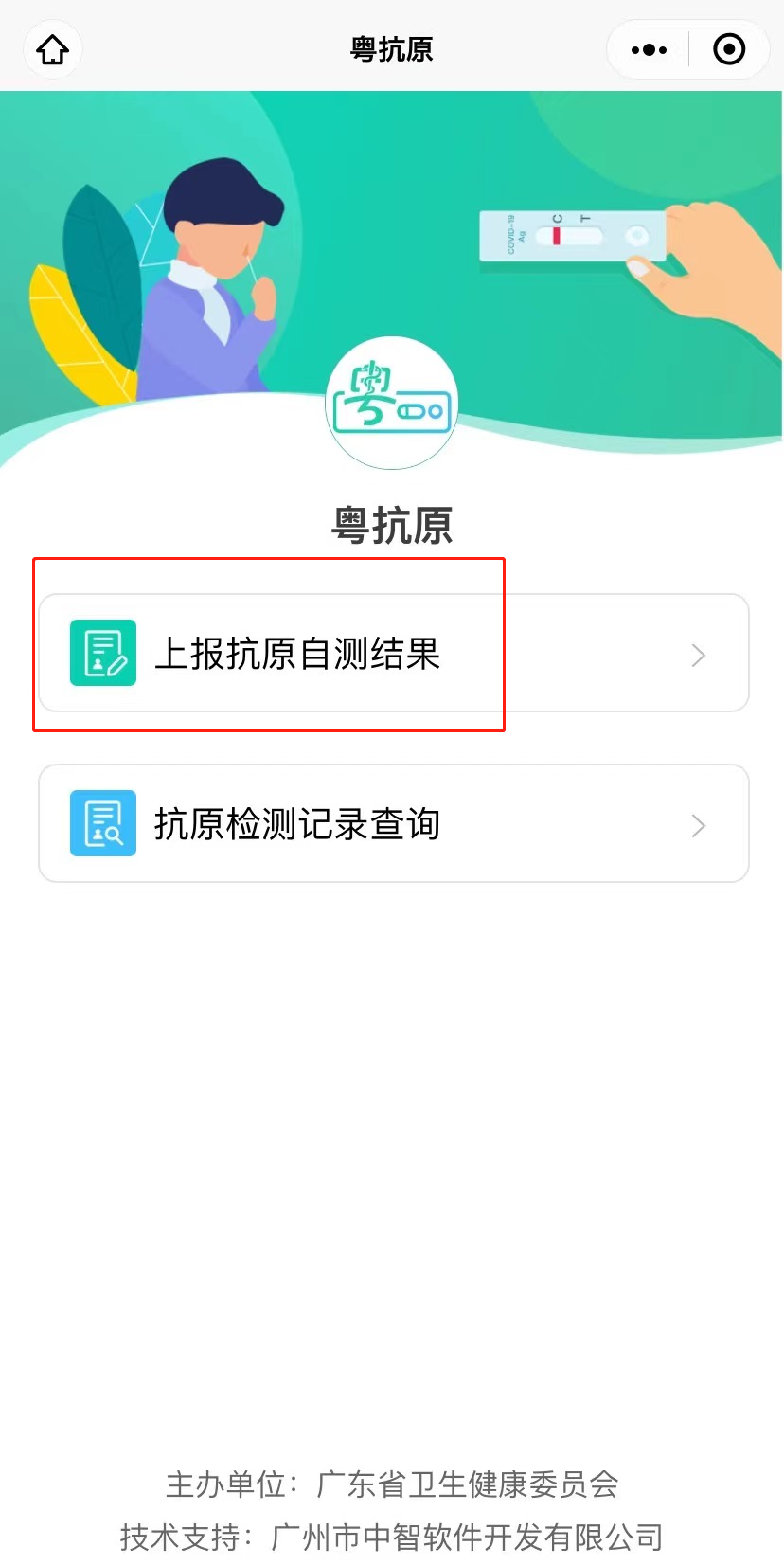Click 主办单位 广东省卫生健康委员会 footer text
The height and width of the screenshot is (1565, 784).
pyautogui.click(x=392, y=1484)
